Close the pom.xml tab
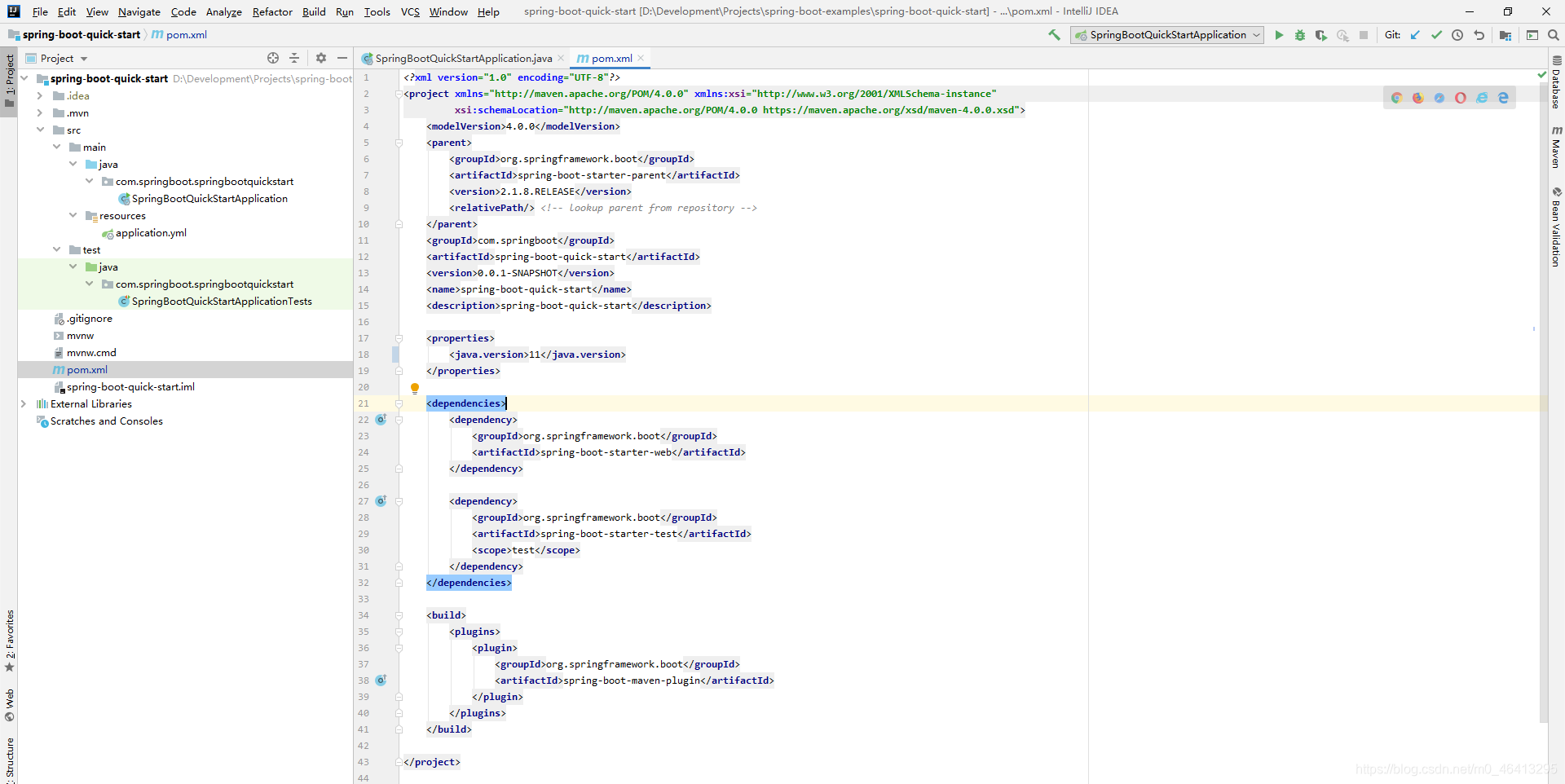The height and width of the screenshot is (784, 1565). click(x=641, y=58)
